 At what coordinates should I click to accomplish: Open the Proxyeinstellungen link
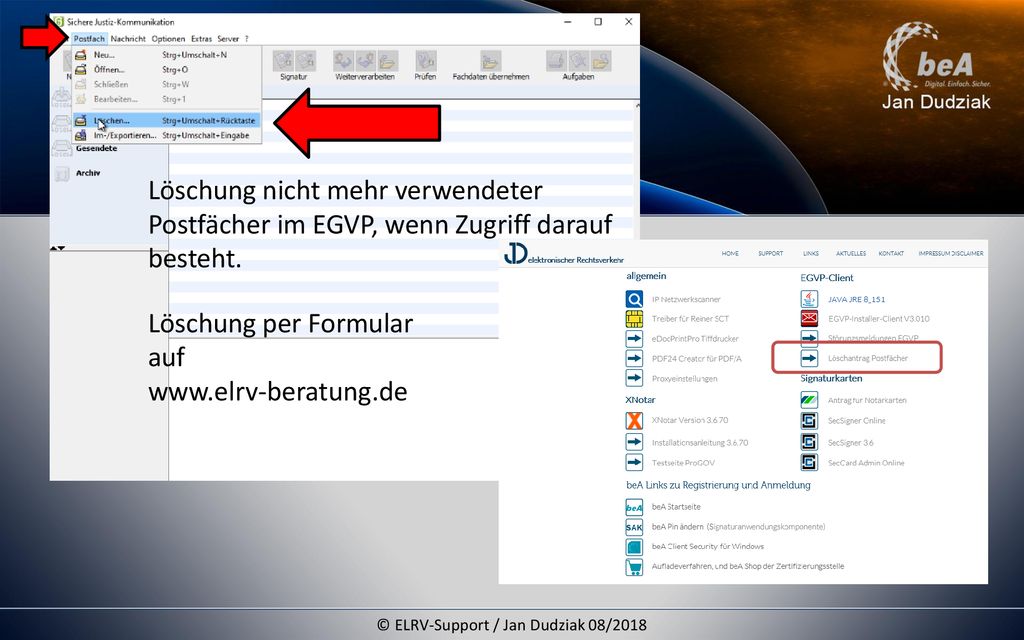tap(684, 379)
